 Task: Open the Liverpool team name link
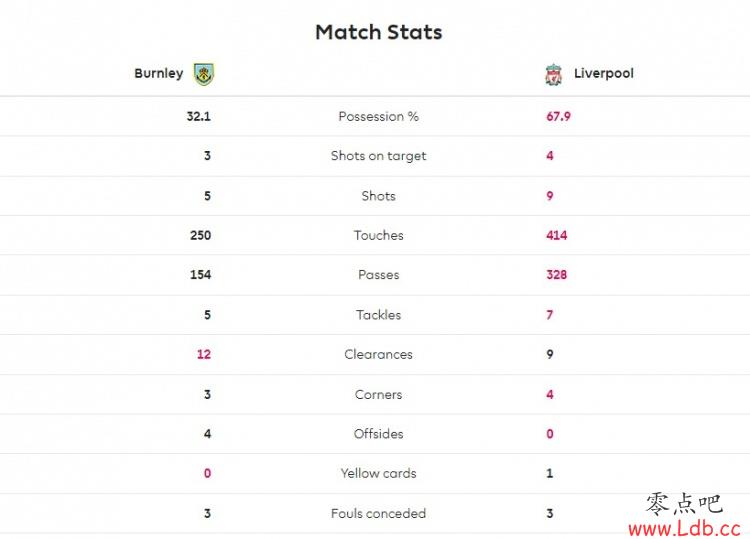[x=604, y=73]
